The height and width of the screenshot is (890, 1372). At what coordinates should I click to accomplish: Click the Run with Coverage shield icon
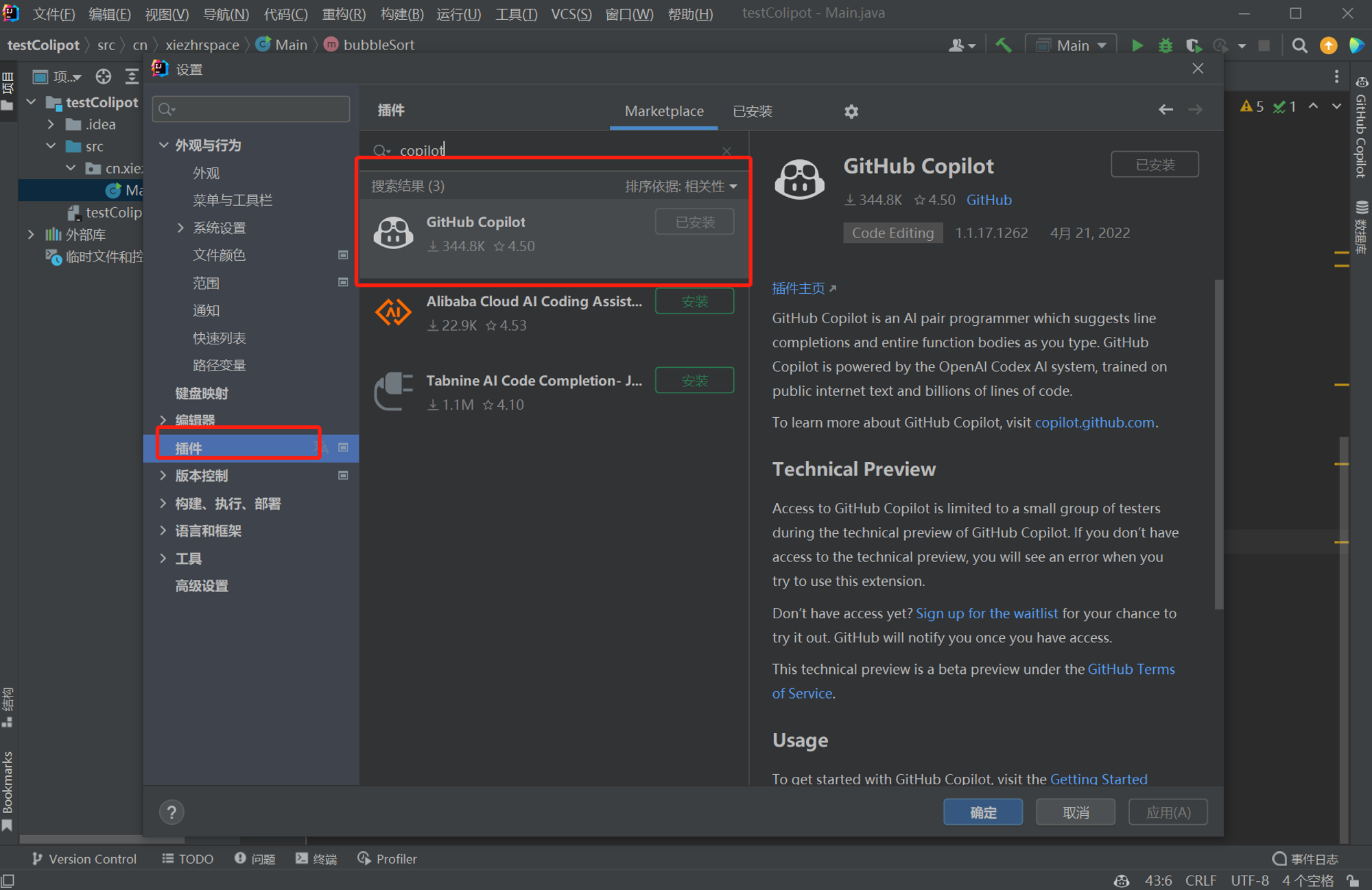click(x=1193, y=45)
